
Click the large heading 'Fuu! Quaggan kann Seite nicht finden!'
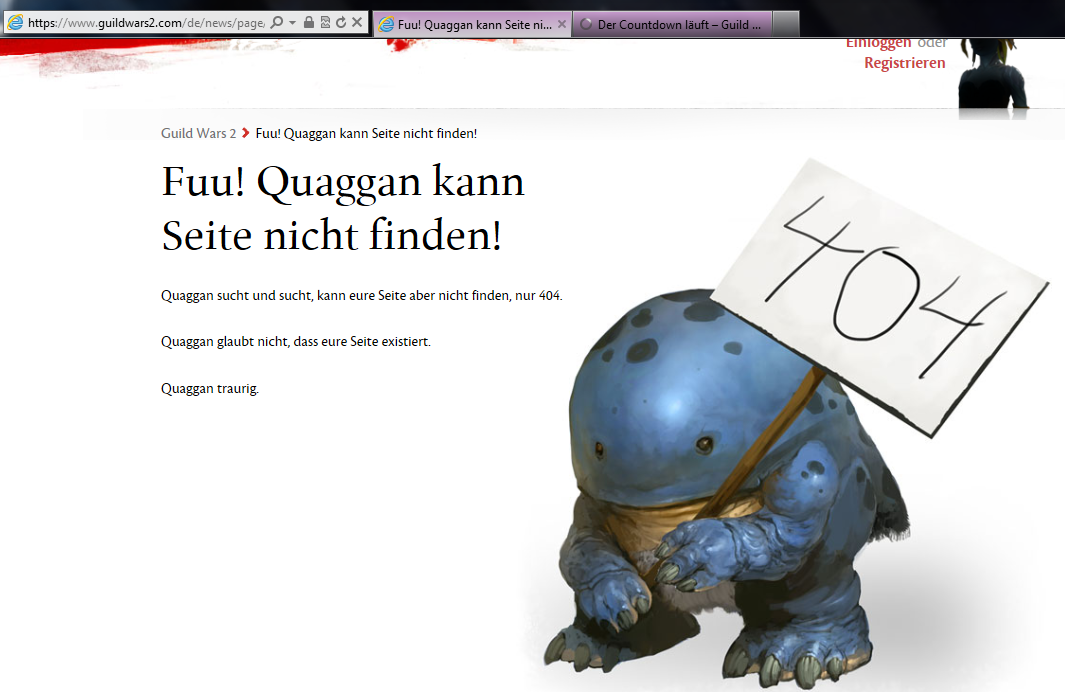(x=343, y=208)
